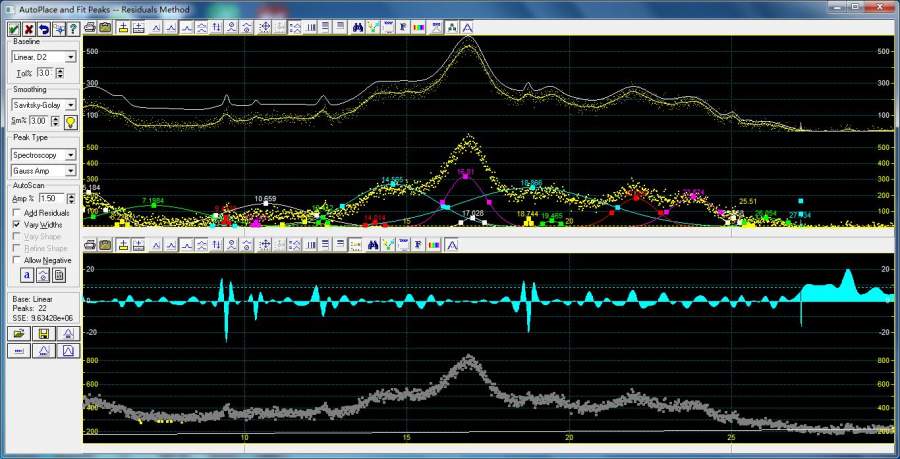Click the dashed line button below open folder
The image size is (900, 459).
[x=18, y=351]
